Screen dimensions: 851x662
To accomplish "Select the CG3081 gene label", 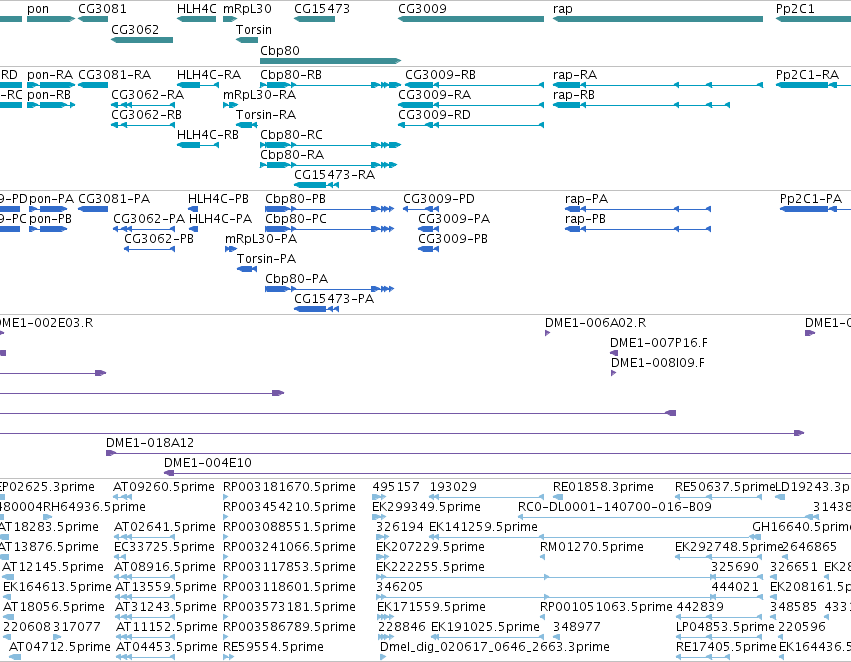I will click(102, 9).
